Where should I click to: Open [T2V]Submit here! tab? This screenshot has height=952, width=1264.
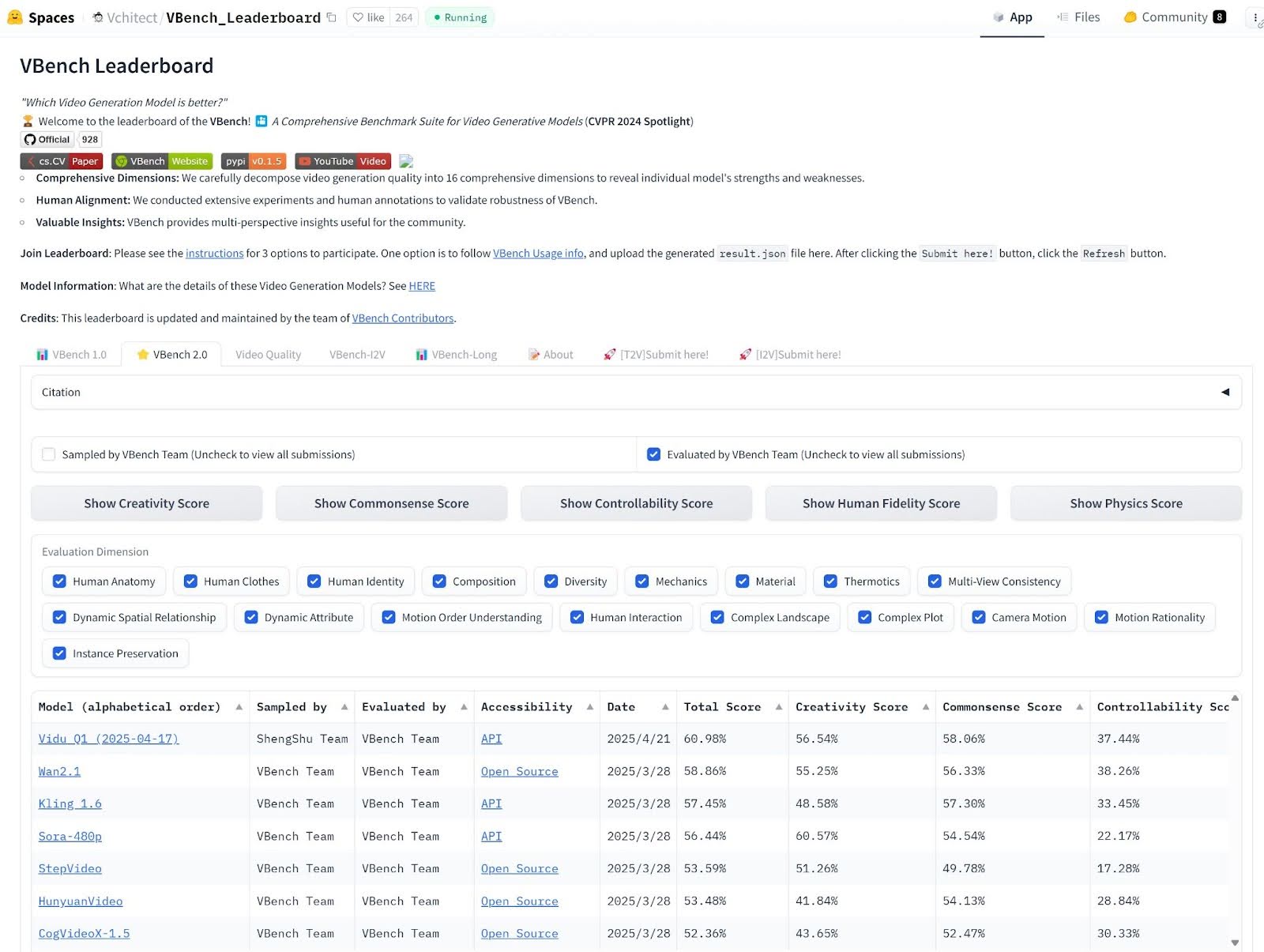(x=656, y=355)
